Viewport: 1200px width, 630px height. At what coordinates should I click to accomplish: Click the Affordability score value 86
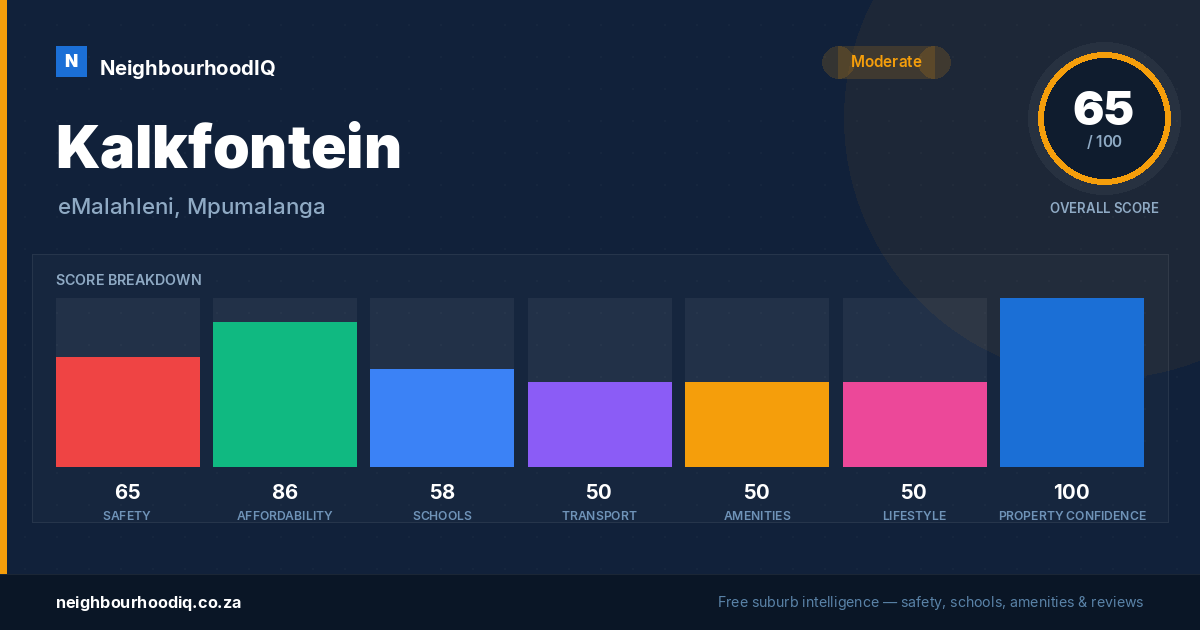coord(285,492)
